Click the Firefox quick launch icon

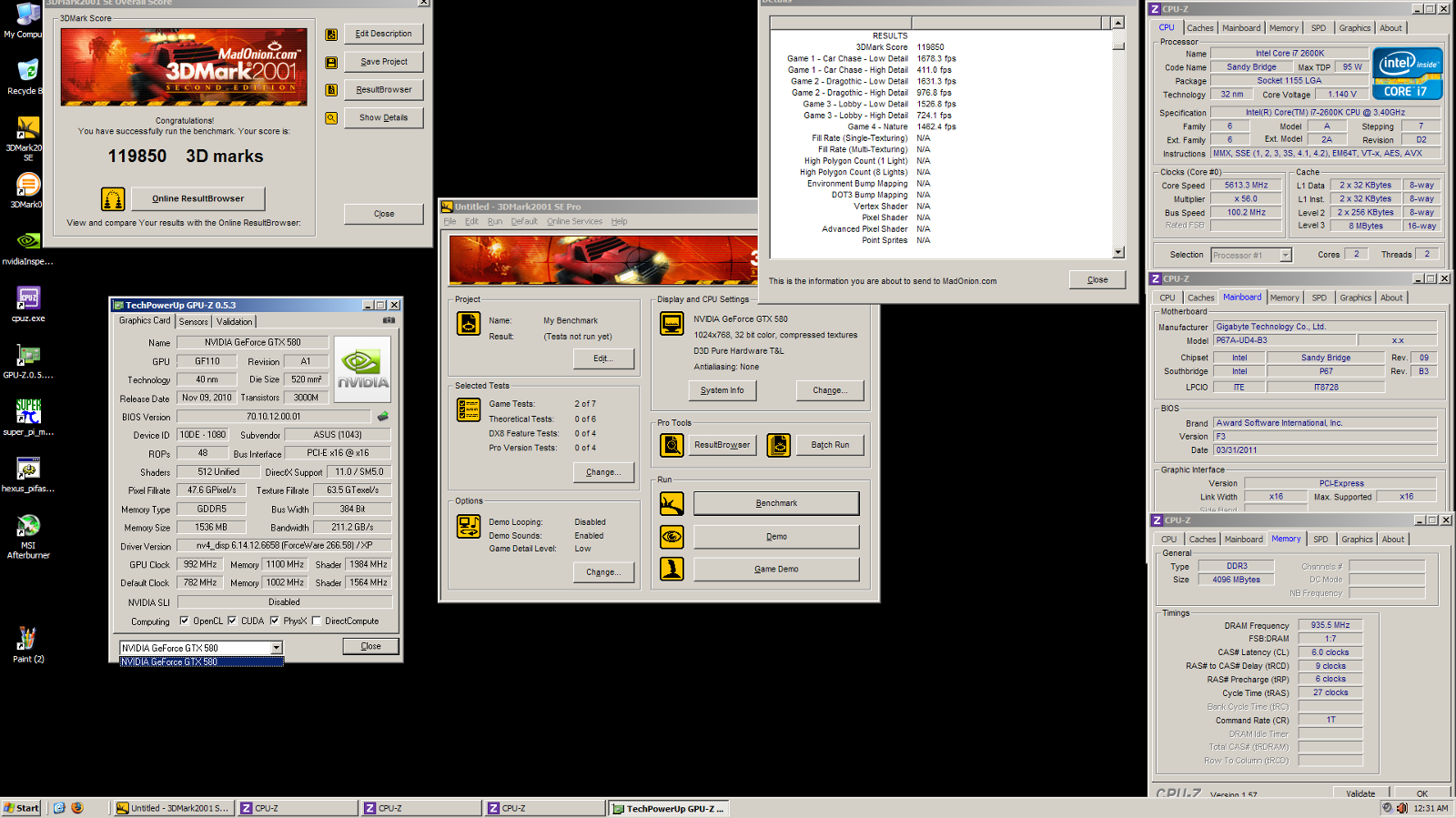pyautogui.click(x=77, y=808)
